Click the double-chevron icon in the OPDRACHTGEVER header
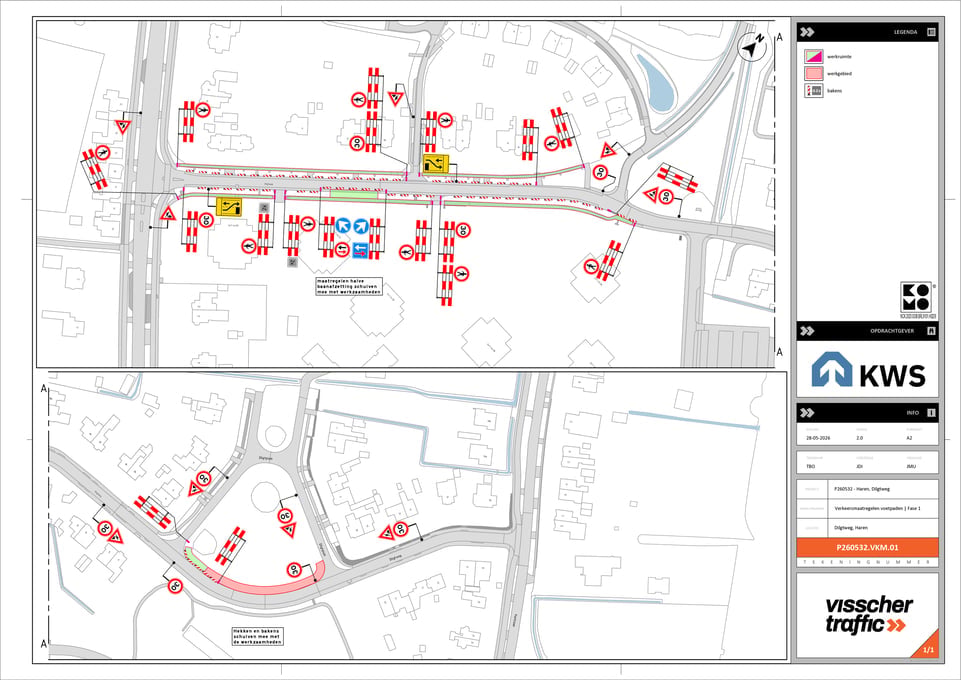This screenshot has width=961, height=680. 807,331
